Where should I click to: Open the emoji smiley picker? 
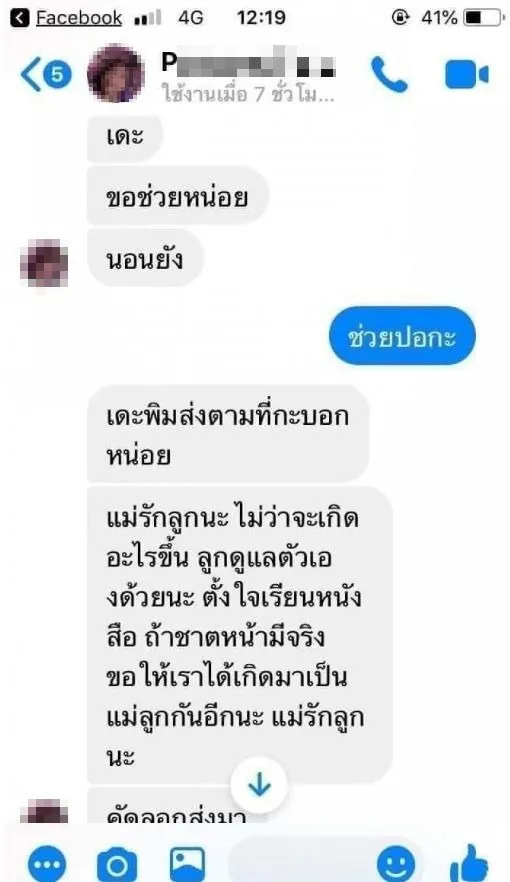tap(396, 865)
